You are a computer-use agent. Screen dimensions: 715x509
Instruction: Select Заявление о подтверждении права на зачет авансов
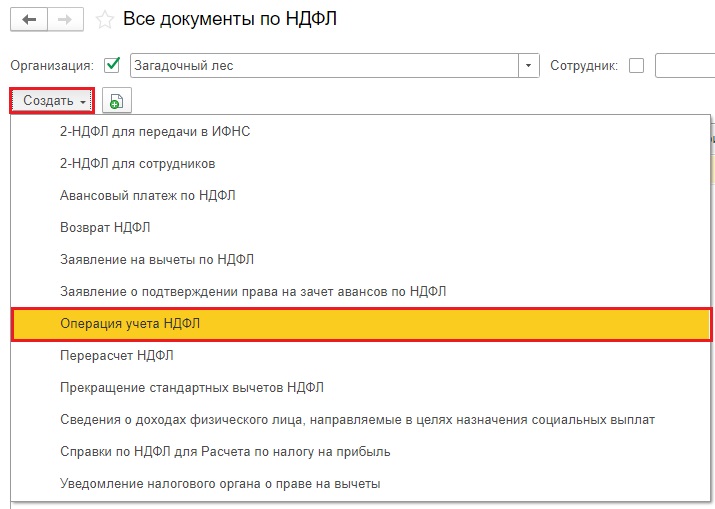[x=360, y=291]
